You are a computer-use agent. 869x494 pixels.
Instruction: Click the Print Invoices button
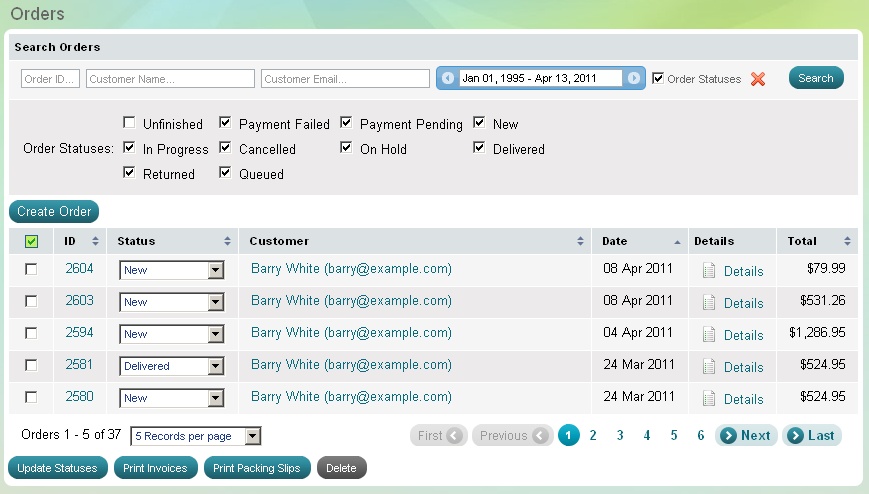click(x=155, y=468)
